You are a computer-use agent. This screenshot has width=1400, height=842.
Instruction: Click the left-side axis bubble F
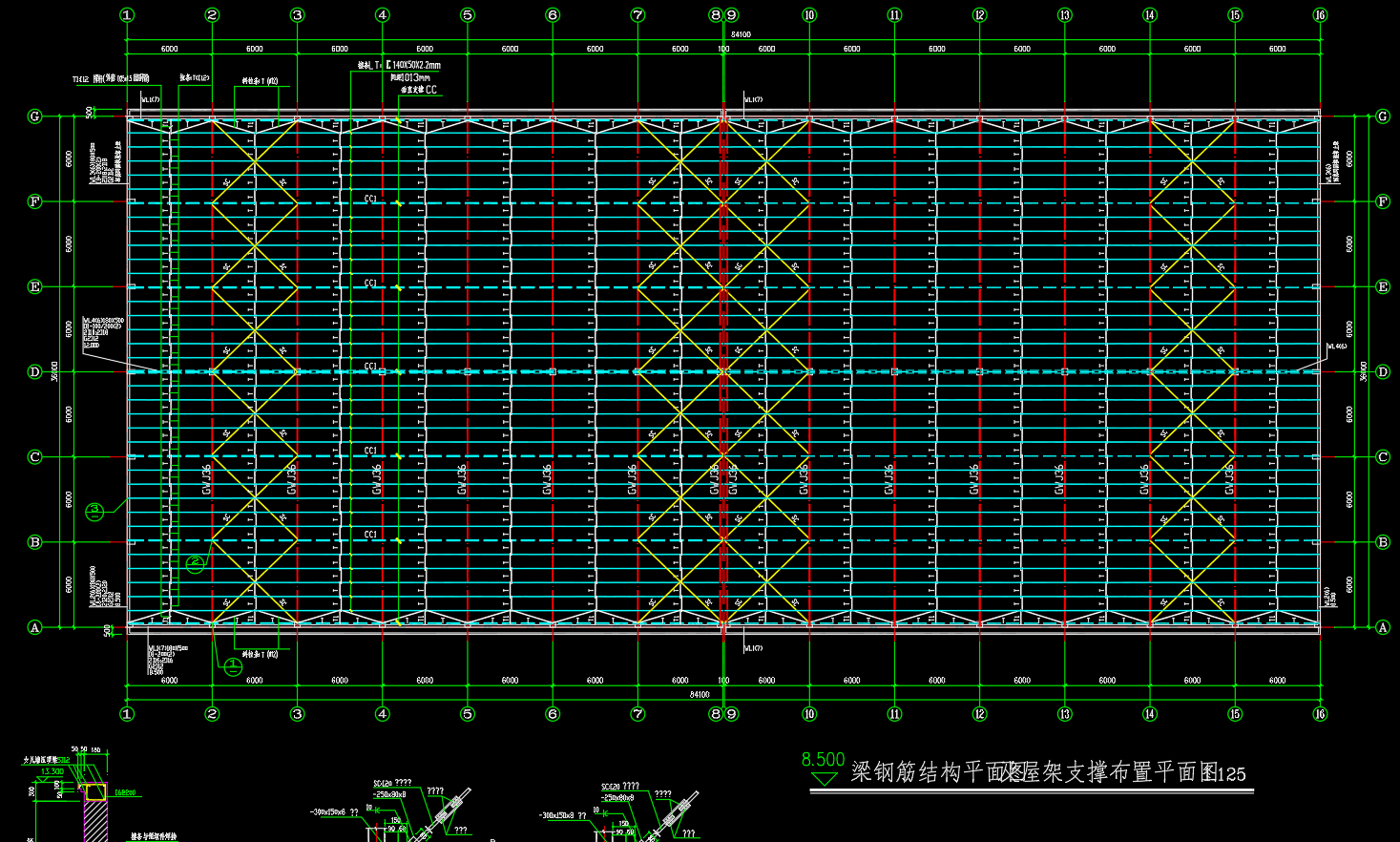(x=35, y=201)
